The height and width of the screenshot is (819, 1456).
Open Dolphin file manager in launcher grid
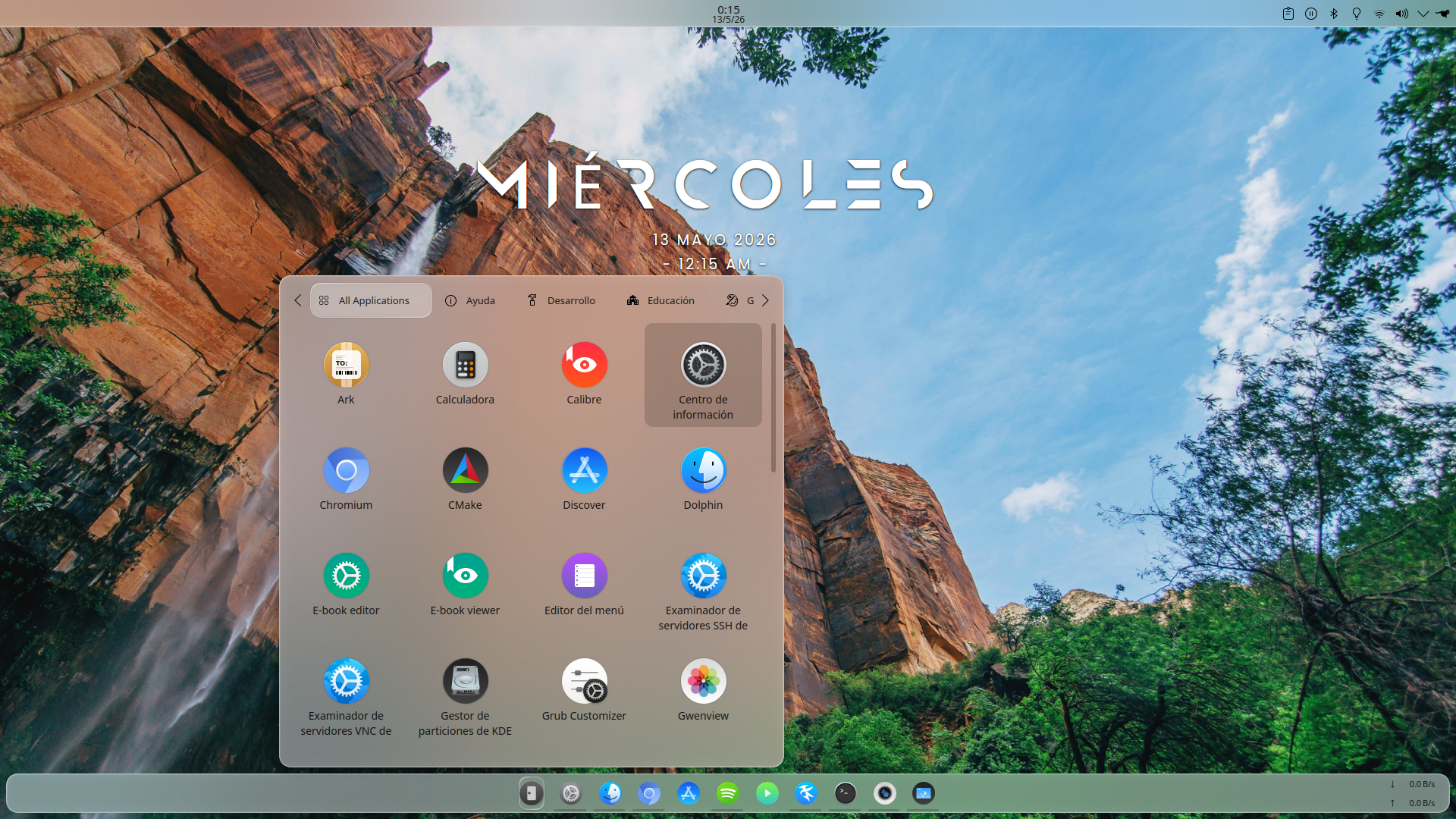tap(703, 480)
